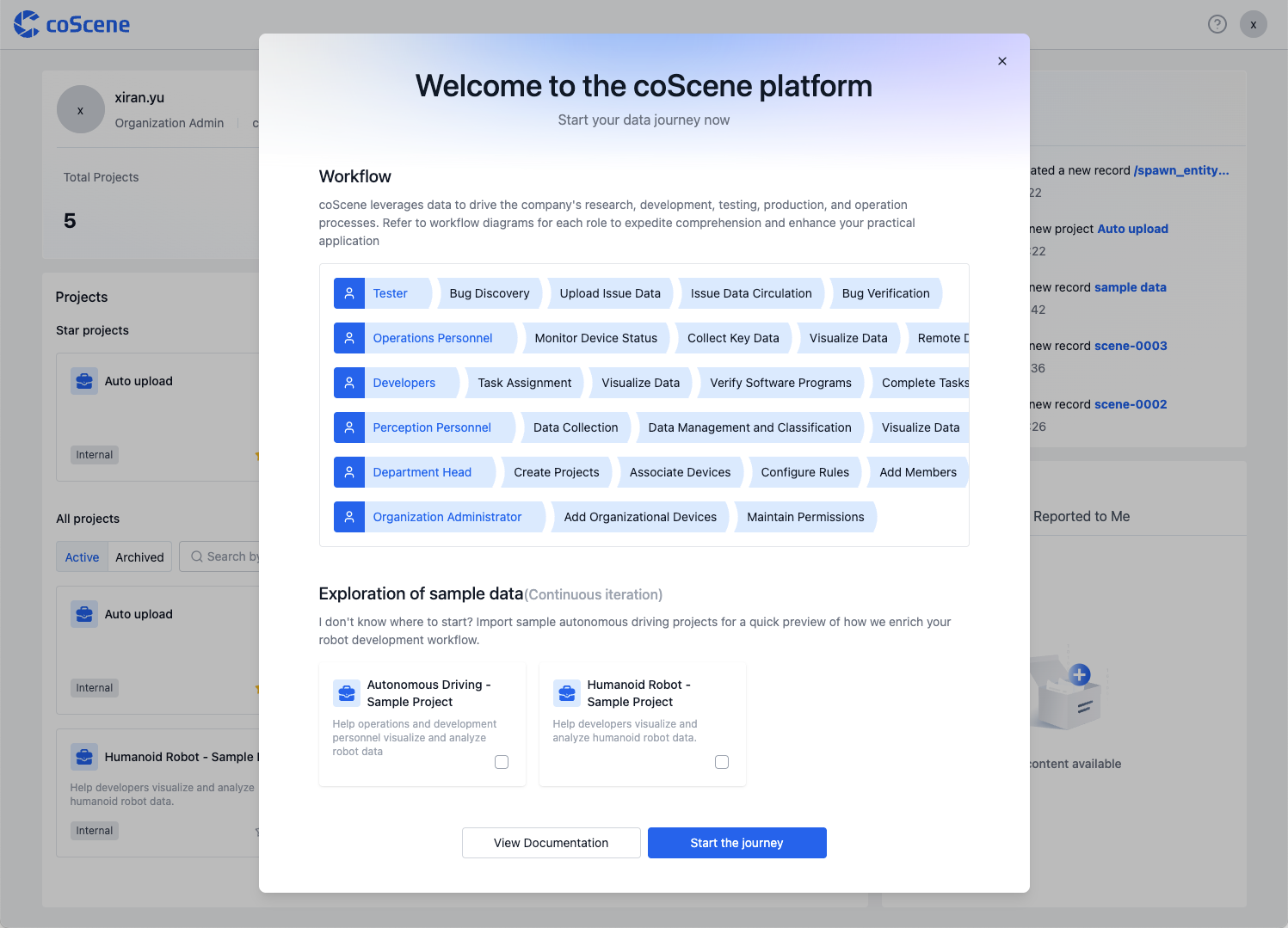The width and height of the screenshot is (1288, 928).
Task: Click the Bug Verification workflow step
Action: coord(886,293)
